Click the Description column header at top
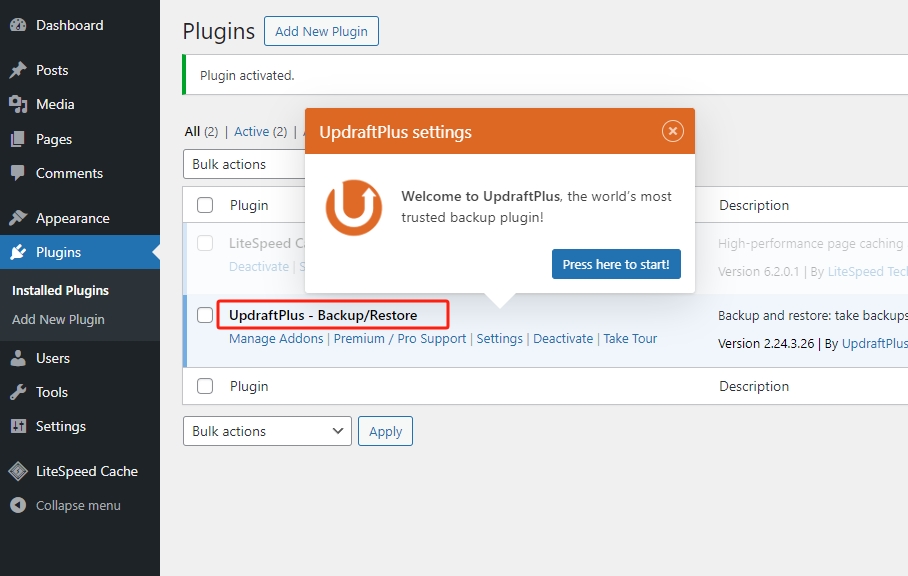908x576 pixels. pyautogui.click(x=754, y=205)
